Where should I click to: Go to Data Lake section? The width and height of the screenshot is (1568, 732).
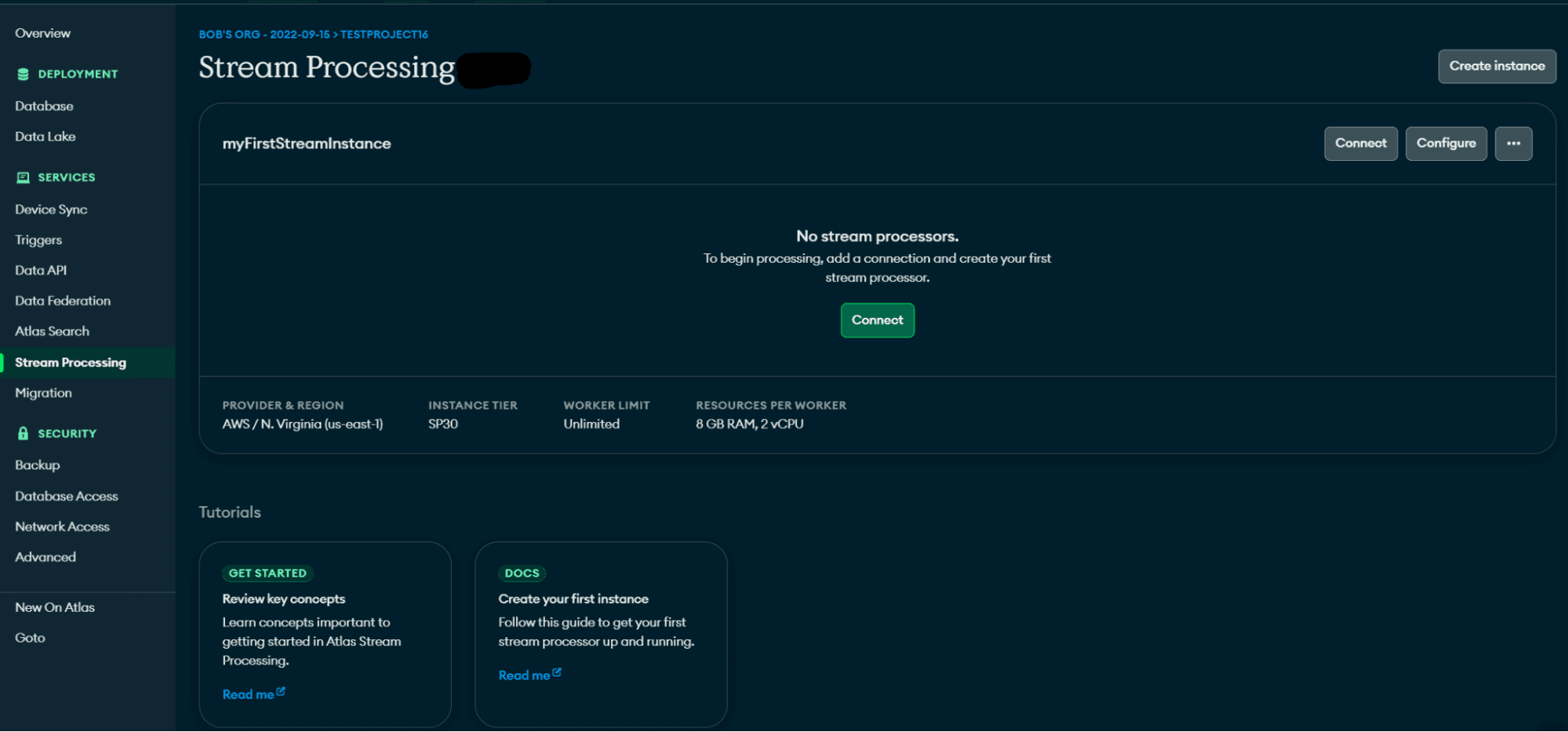pos(45,137)
